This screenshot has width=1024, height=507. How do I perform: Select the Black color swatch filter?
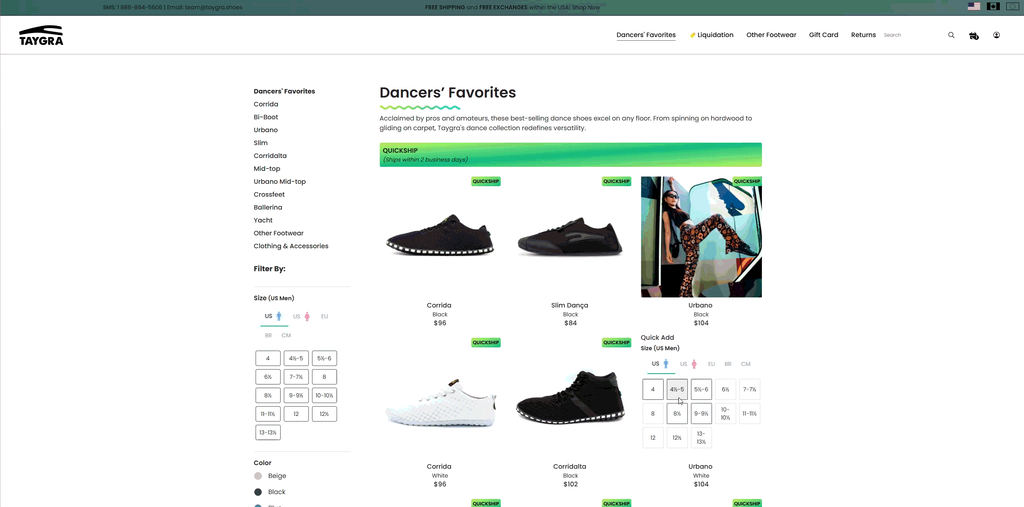click(x=258, y=492)
